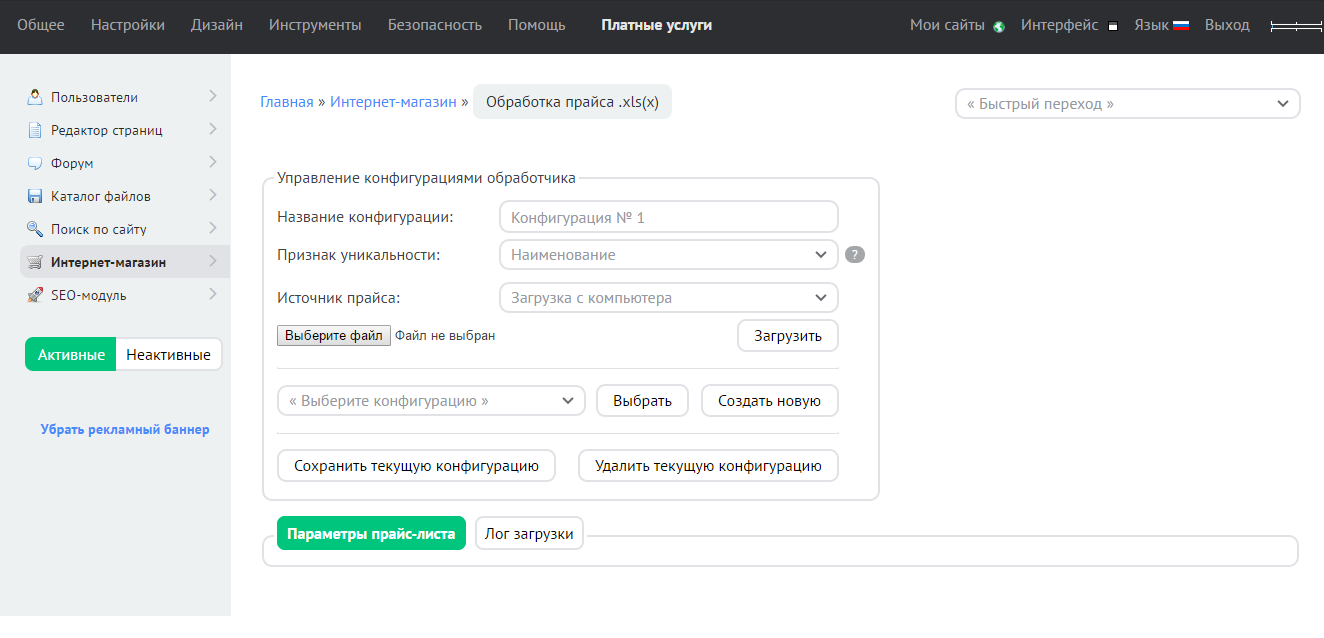Image resolution: width=1324 pixels, height=638 pixels.
Task: Switch to the Лог загрузки tab
Action: click(x=529, y=534)
